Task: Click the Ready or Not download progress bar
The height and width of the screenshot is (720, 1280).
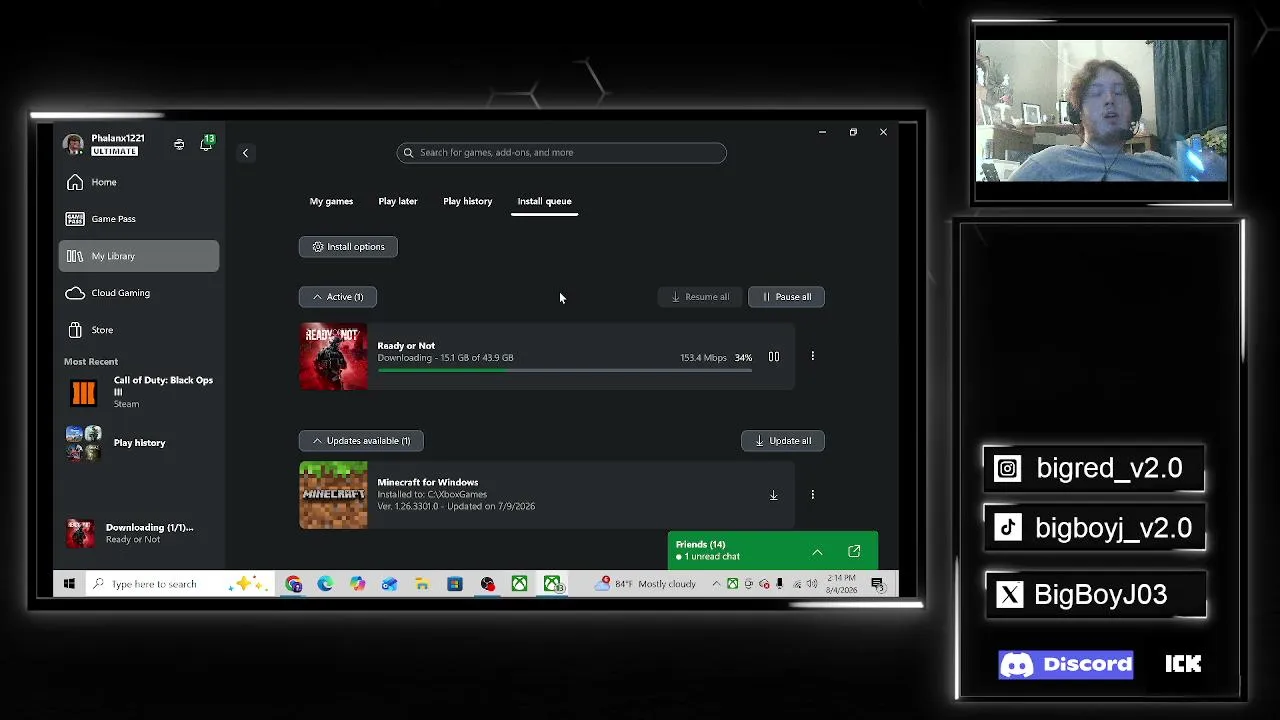Action: (x=564, y=371)
